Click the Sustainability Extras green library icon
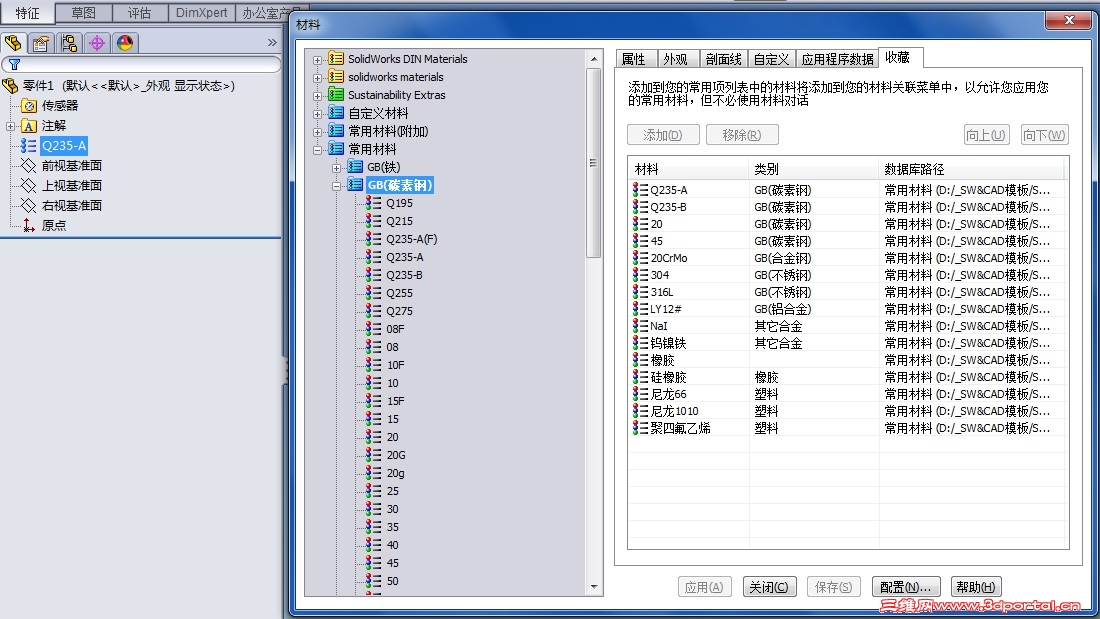The image size is (1100, 619). click(336, 94)
